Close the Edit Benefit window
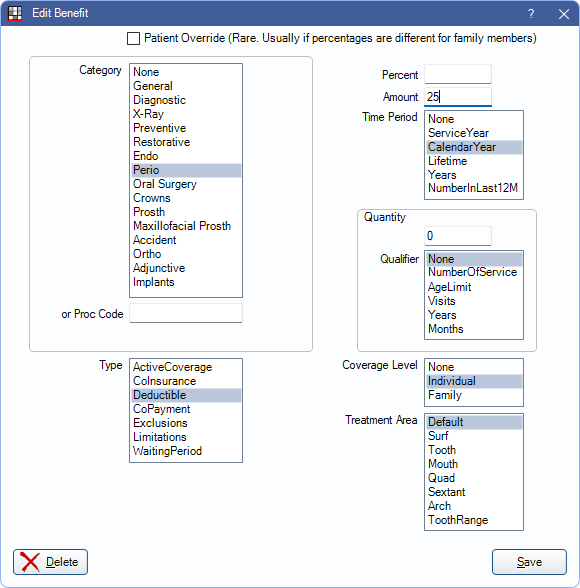Screen dimensions: 580x588 click(x=564, y=14)
